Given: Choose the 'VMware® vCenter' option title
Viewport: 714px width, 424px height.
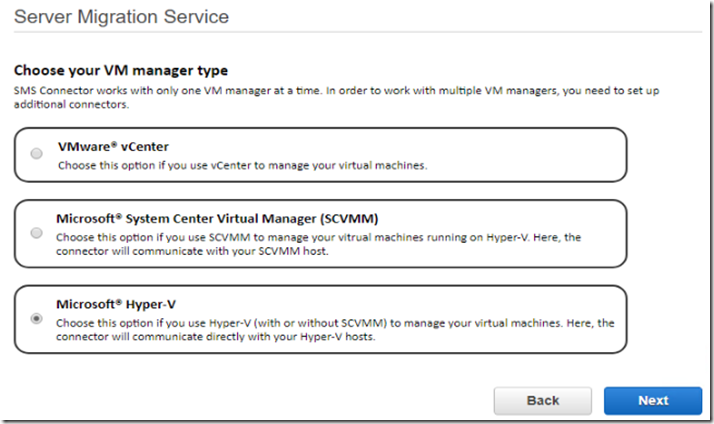Looking at the screenshot, I should point(113,147).
